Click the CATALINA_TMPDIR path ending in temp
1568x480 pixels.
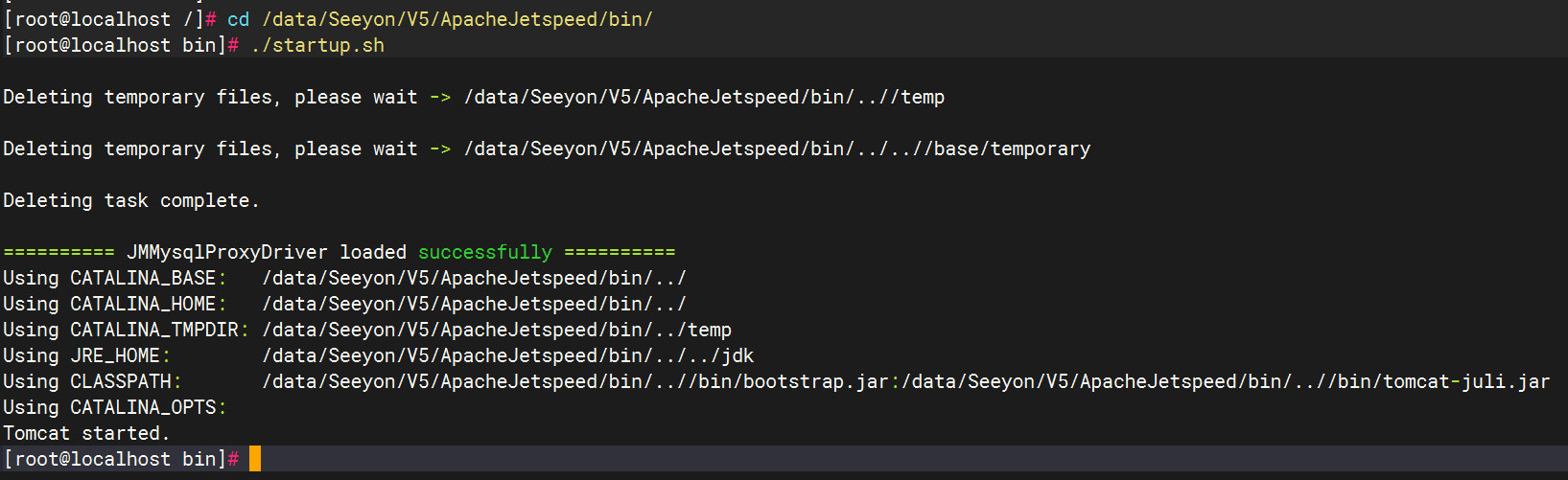(497, 330)
